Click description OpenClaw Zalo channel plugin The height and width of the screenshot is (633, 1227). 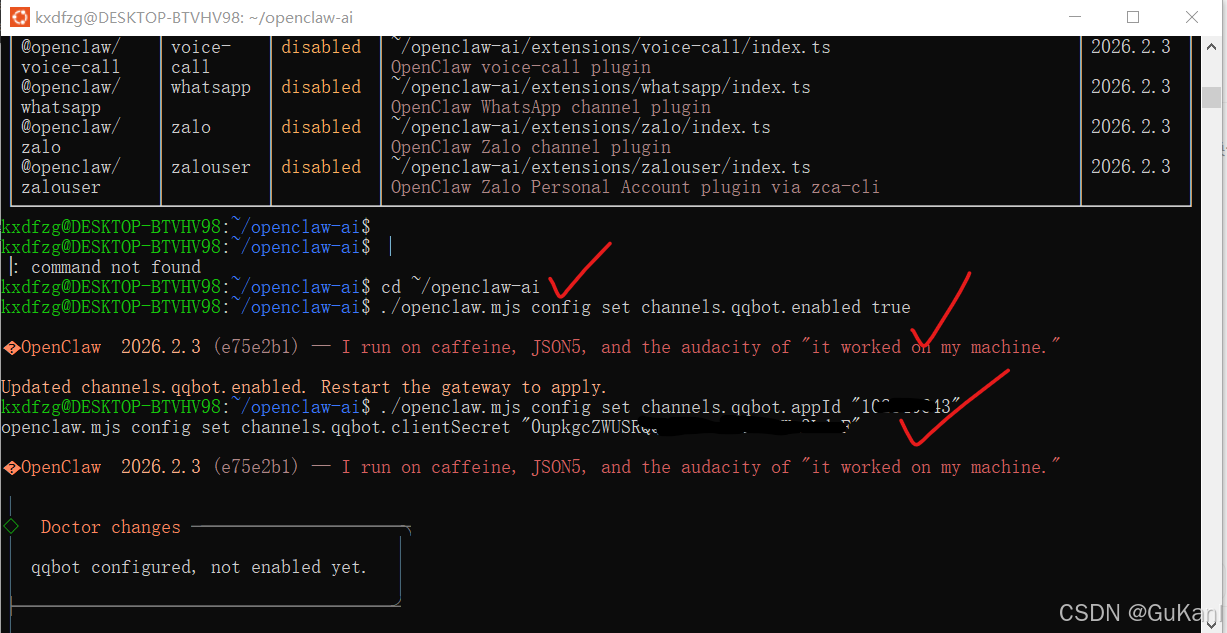(x=531, y=147)
